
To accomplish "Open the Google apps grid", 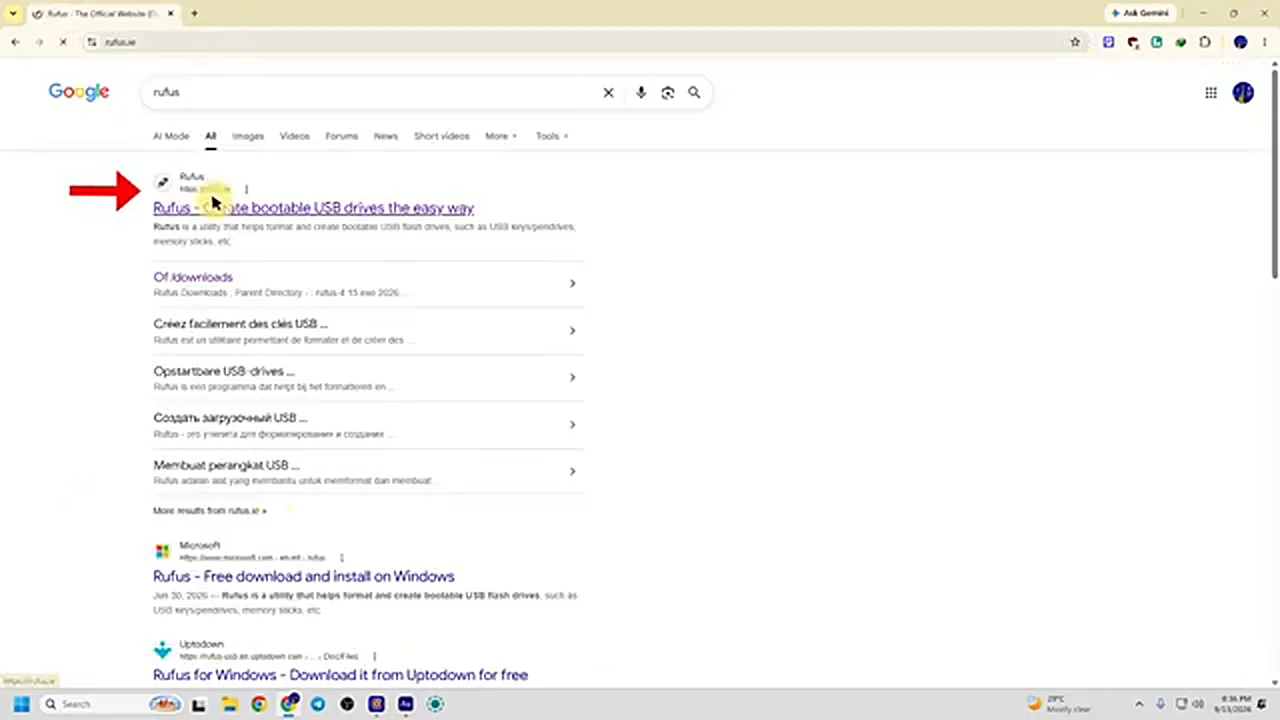I will point(1211,92).
